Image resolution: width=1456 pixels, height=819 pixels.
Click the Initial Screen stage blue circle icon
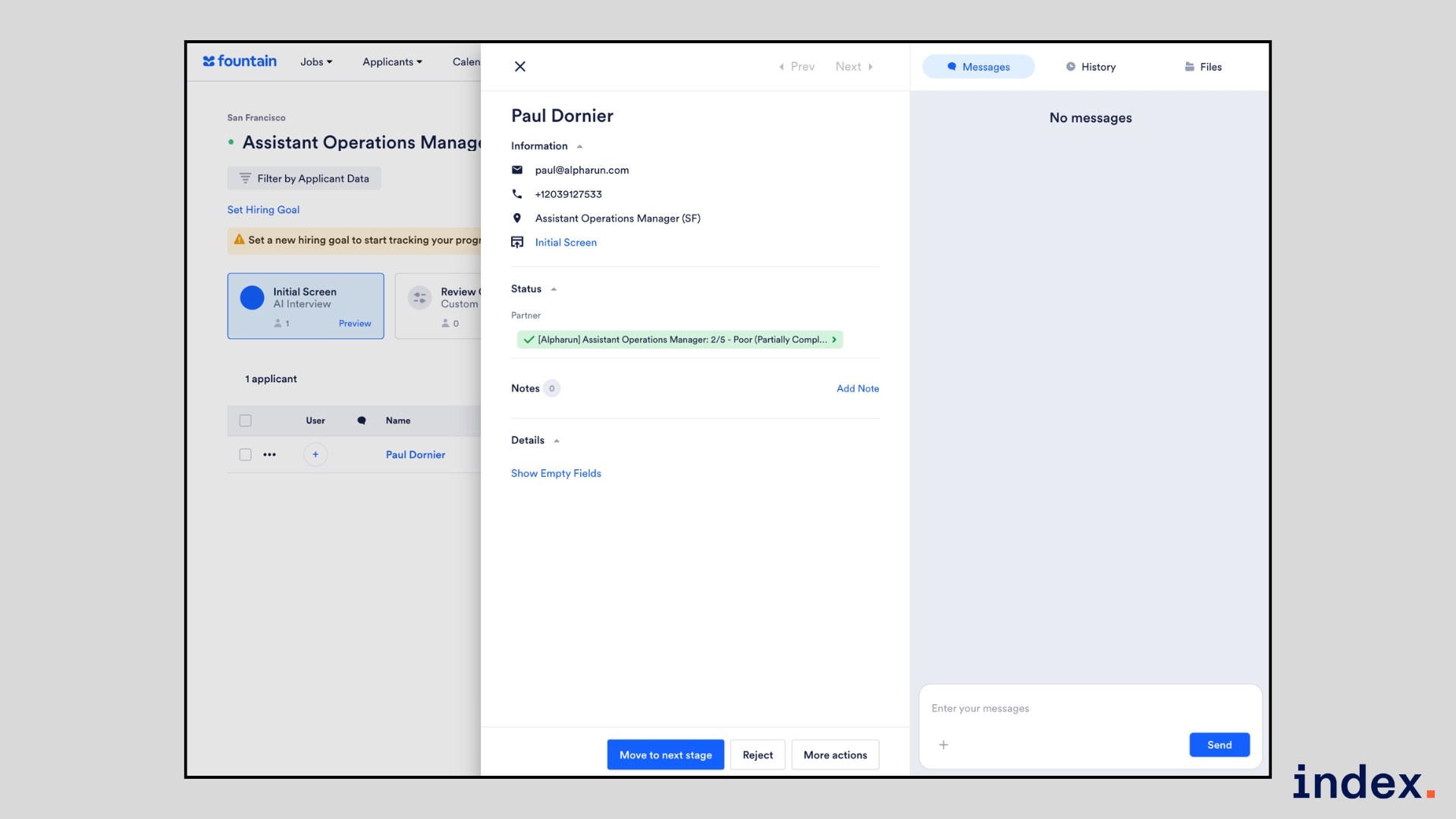[x=252, y=298]
